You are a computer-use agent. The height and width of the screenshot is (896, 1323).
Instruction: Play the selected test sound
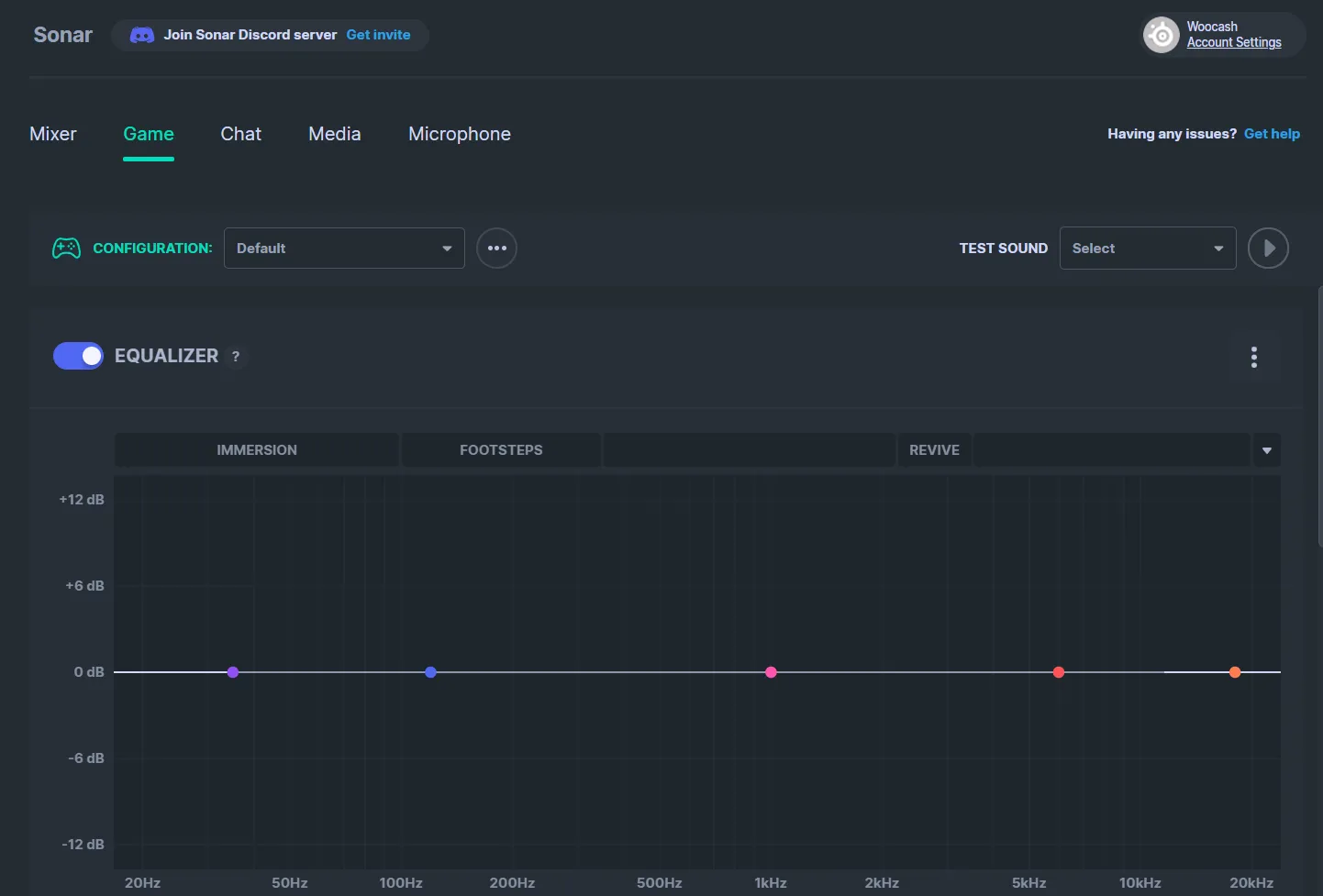[1268, 248]
